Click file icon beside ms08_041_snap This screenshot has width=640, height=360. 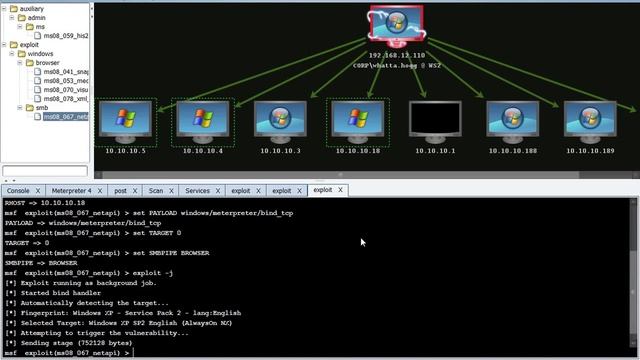(x=38, y=71)
